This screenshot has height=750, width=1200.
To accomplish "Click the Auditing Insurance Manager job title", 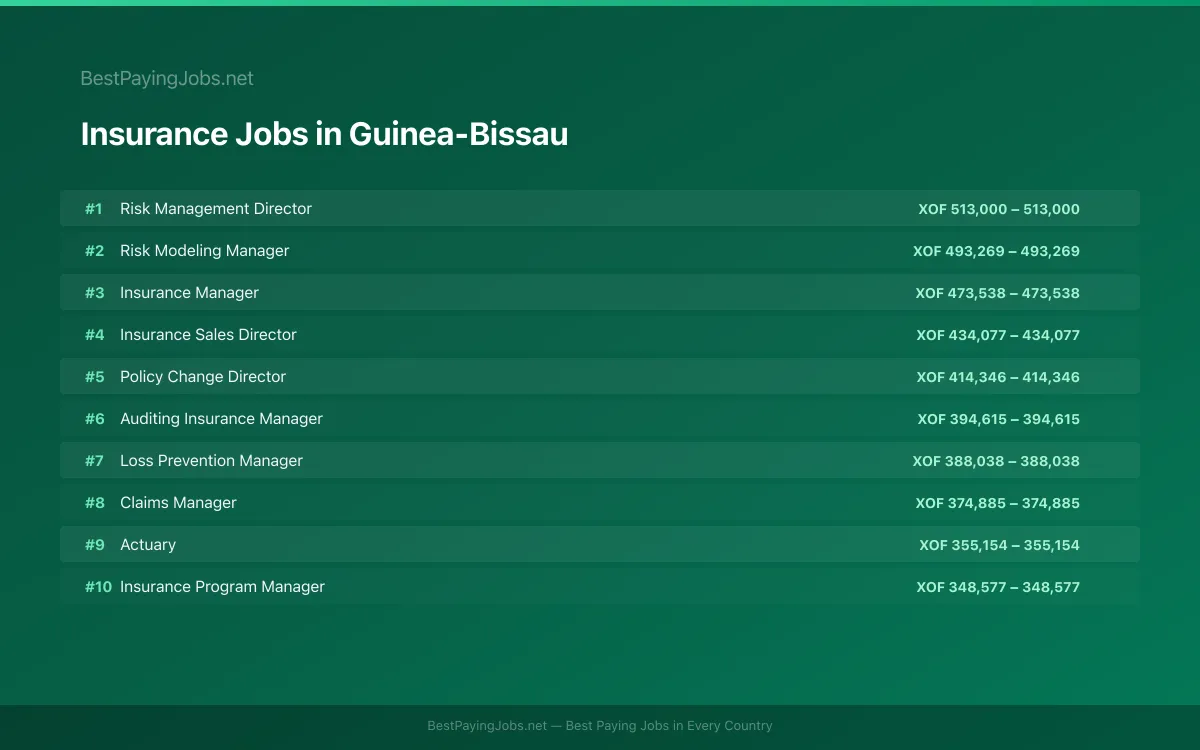I will [221, 419].
